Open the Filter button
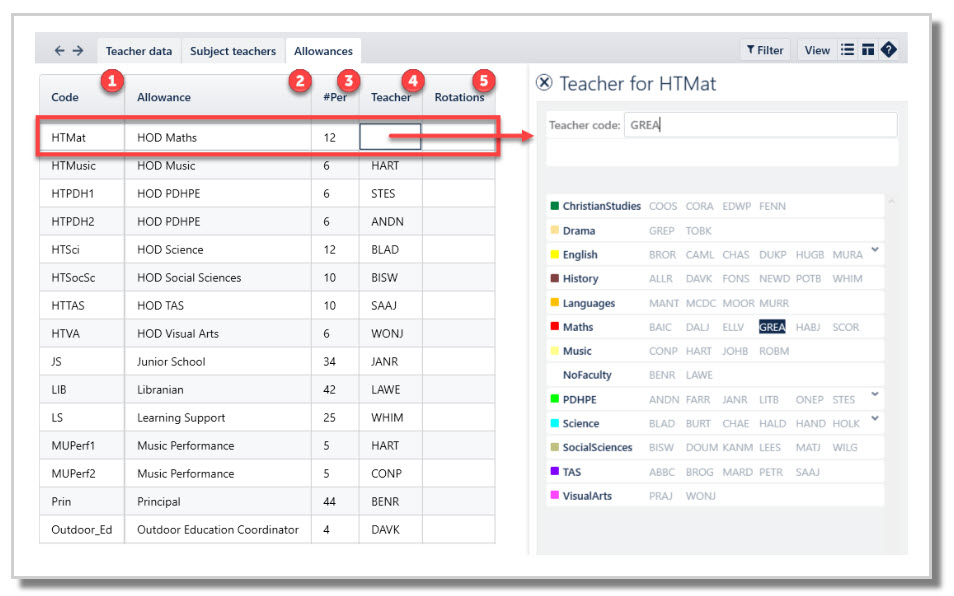 765,50
